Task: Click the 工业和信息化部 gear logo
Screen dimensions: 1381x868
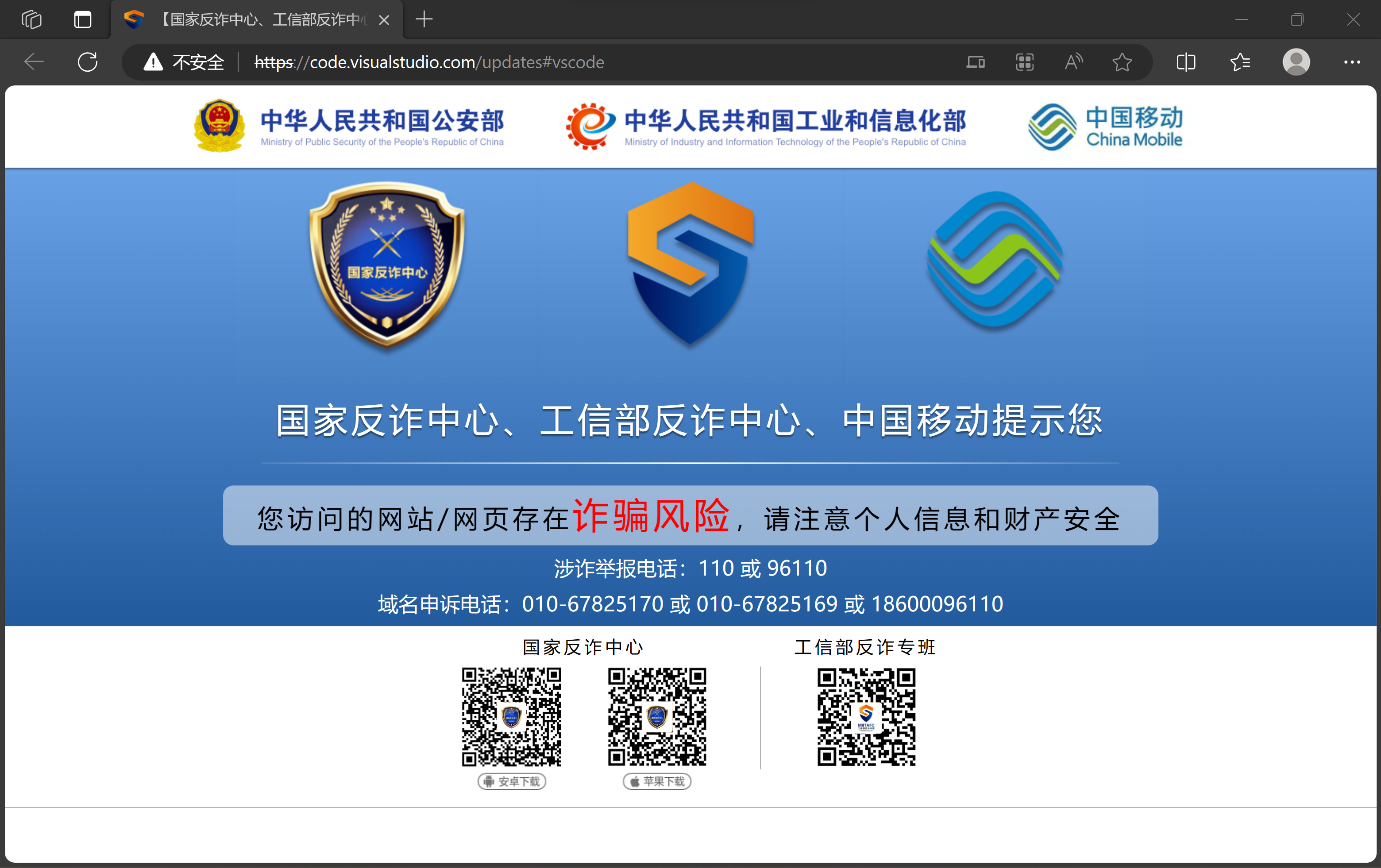Action: [x=590, y=126]
